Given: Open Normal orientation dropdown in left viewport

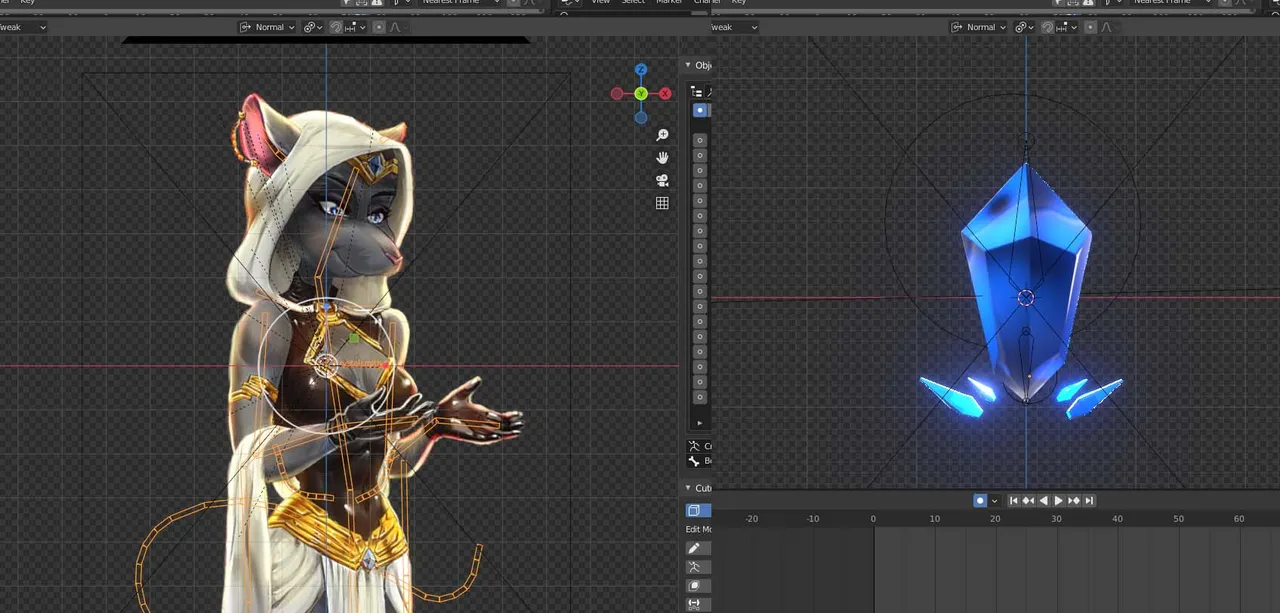Looking at the screenshot, I should pos(267,27).
